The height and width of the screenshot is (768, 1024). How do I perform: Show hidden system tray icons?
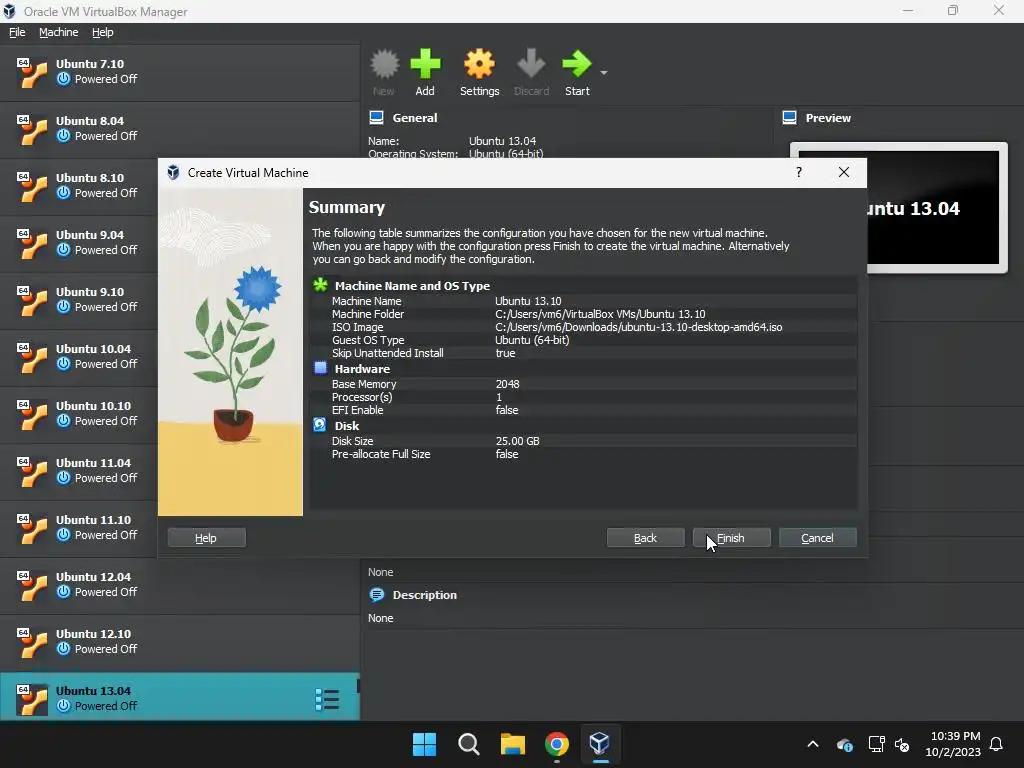tap(813, 743)
